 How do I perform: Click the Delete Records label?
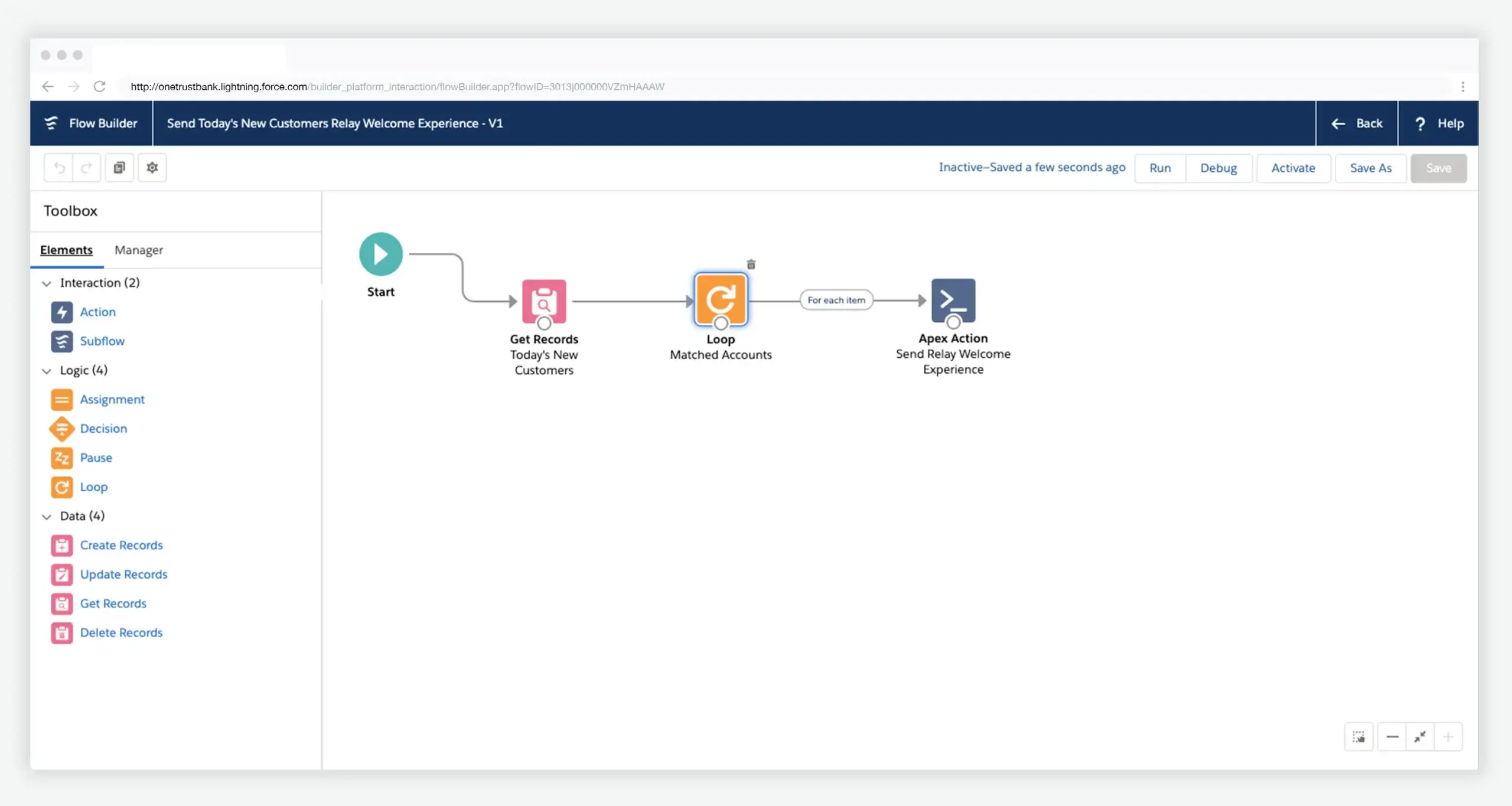click(x=121, y=633)
